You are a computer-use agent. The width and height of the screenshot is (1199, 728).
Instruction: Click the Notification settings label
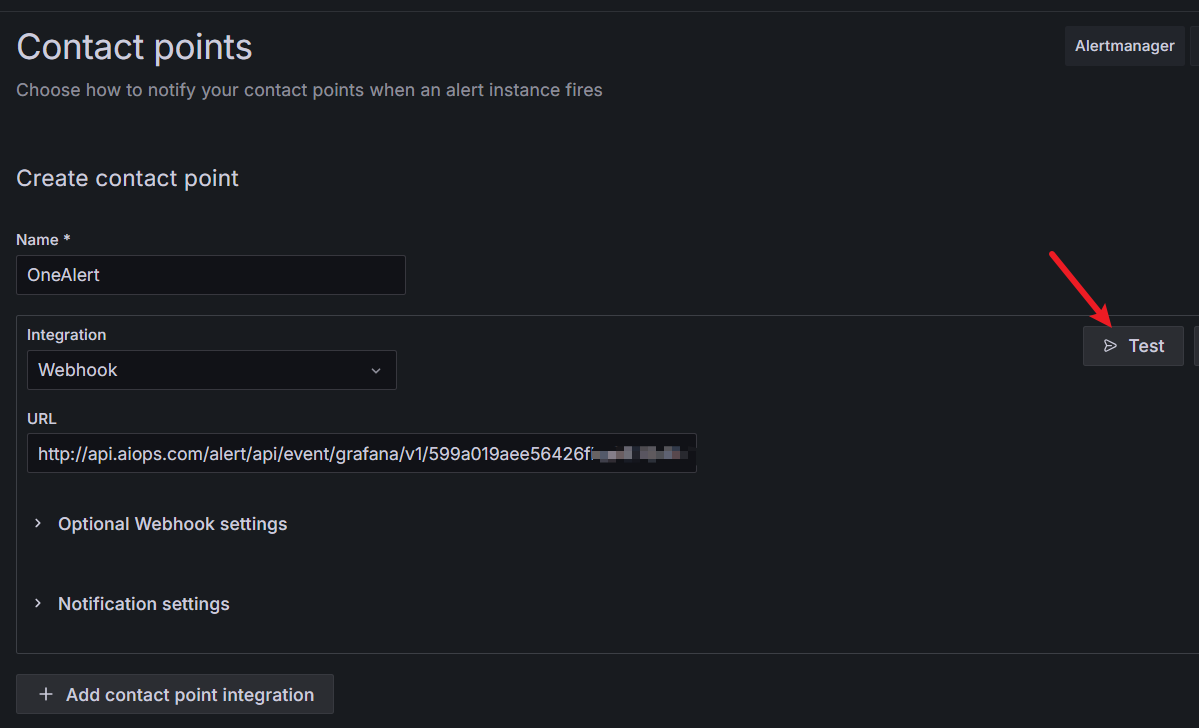pos(144,604)
